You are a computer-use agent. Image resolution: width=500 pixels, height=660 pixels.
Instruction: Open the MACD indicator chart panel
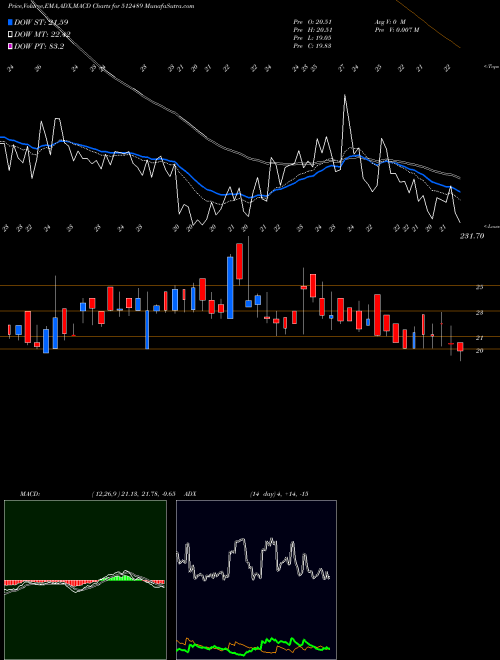tap(85, 580)
